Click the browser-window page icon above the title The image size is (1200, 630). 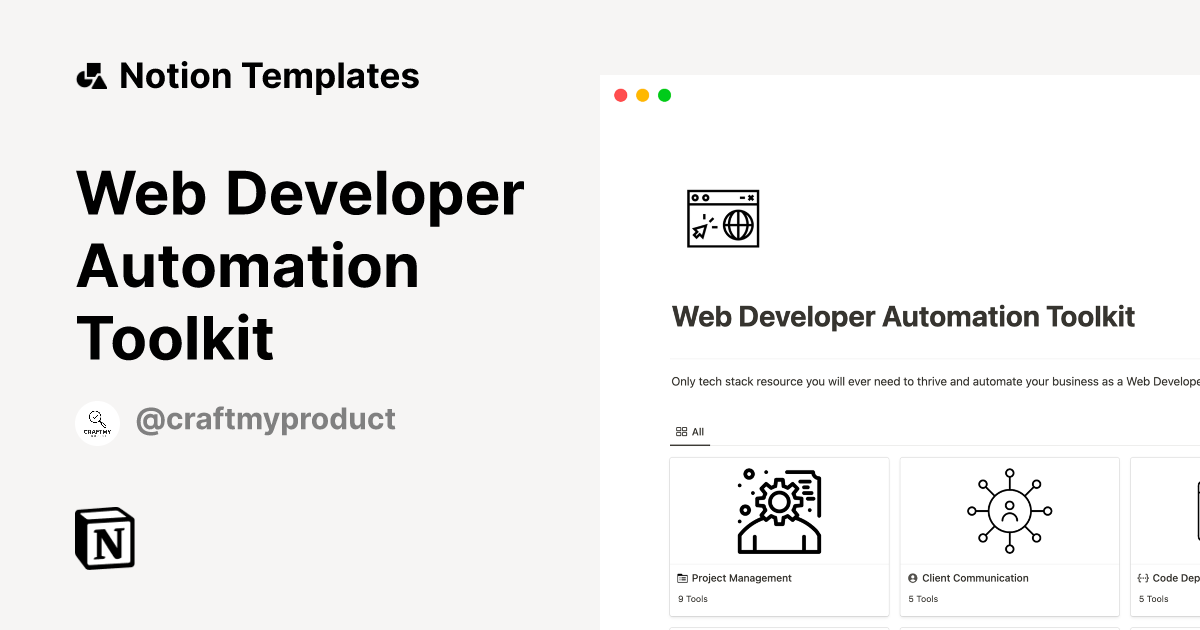(722, 218)
